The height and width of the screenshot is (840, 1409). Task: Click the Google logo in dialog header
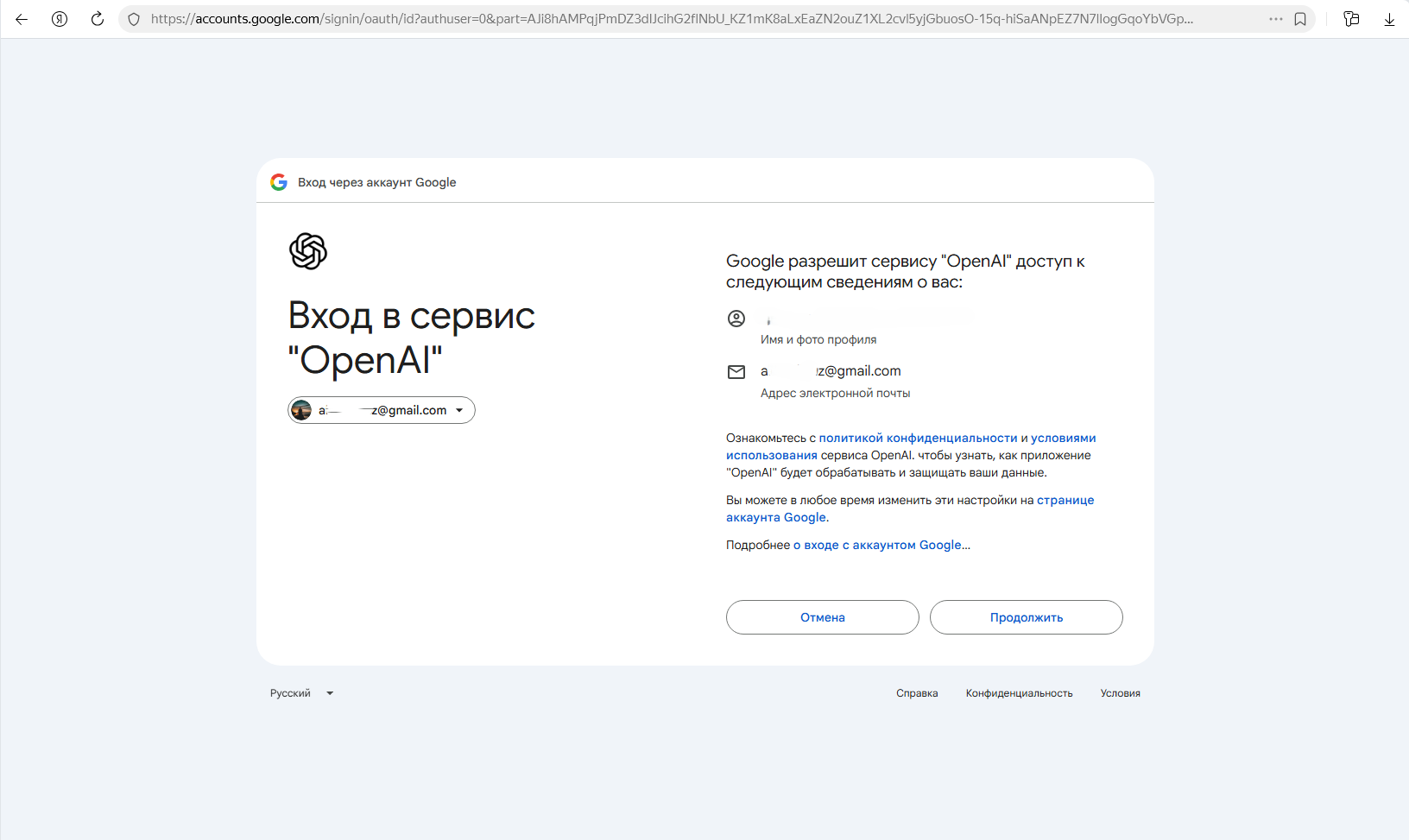pos(279,182)
